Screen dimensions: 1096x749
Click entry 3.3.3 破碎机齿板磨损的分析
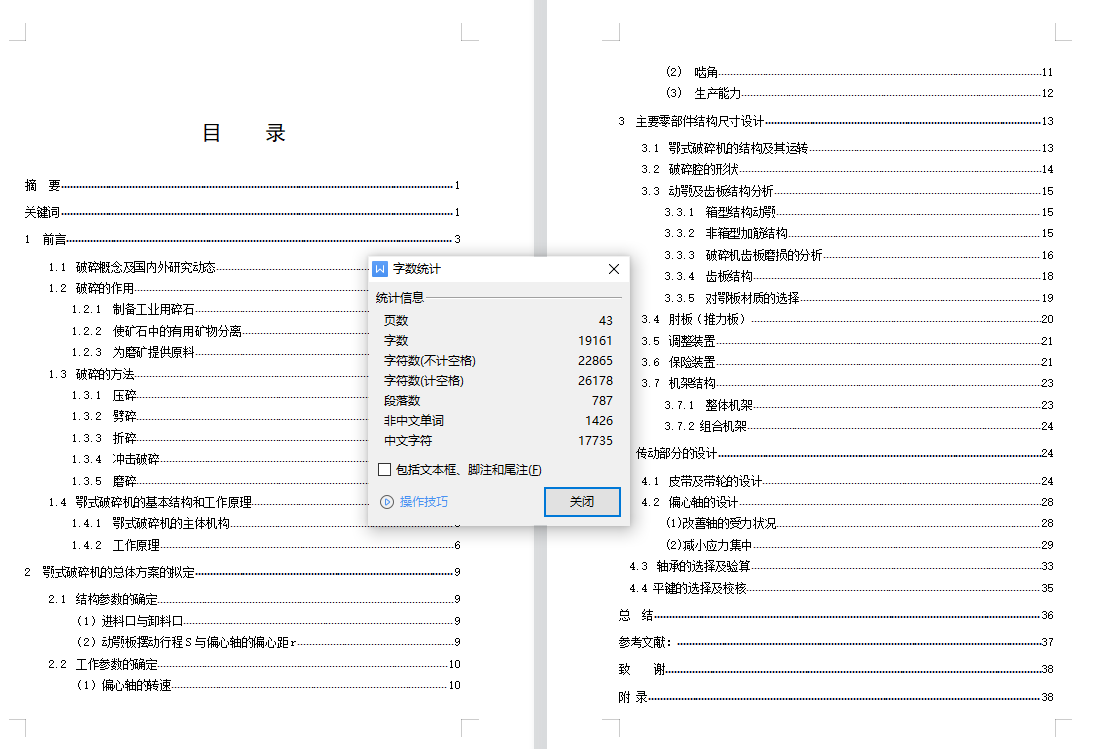pos(859,255)
